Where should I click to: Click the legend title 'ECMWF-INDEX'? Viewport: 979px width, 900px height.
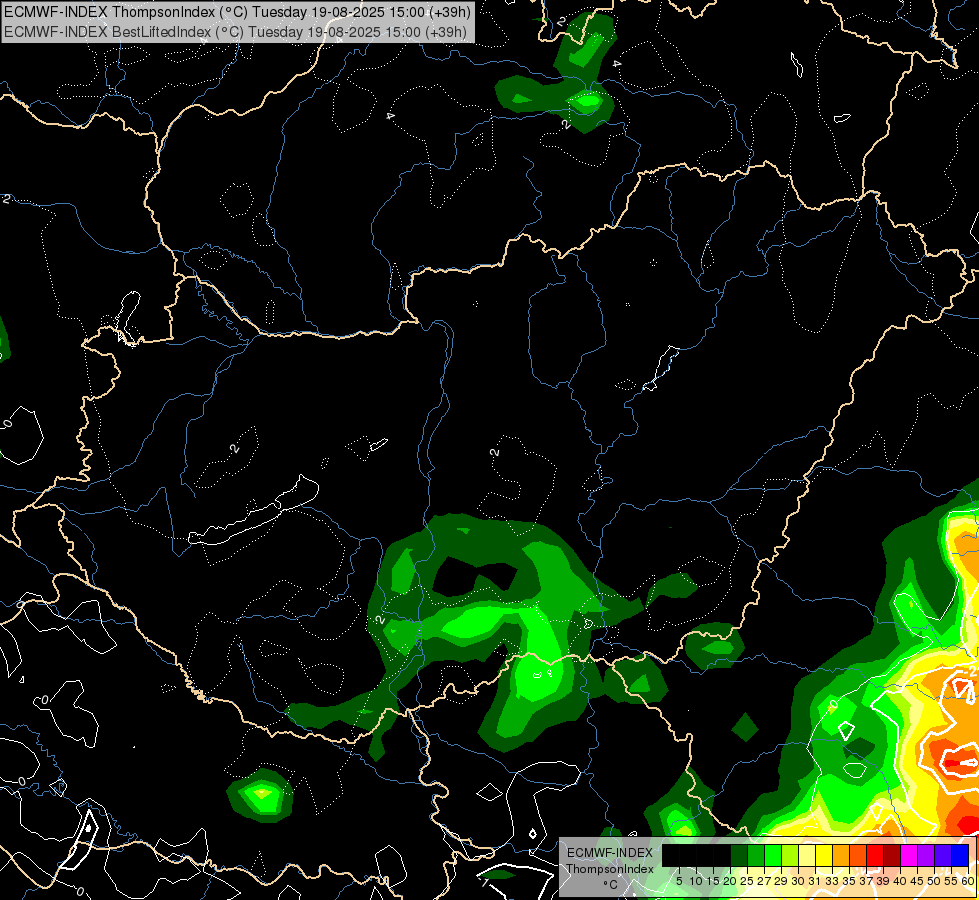[x=610, y=853]
